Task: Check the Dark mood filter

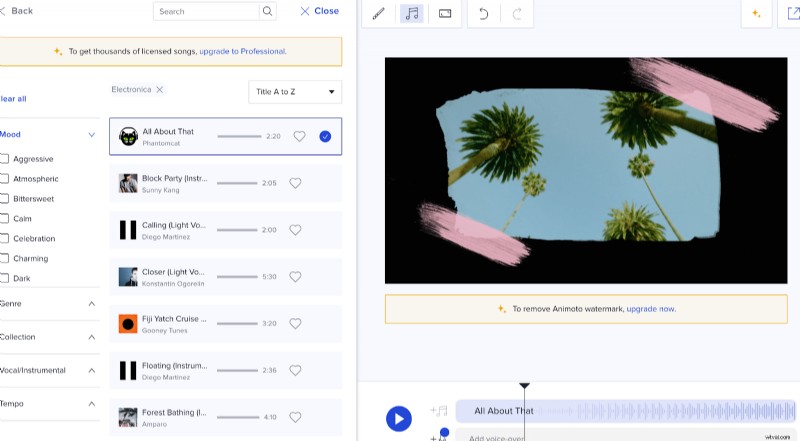Action: (4, 278)
